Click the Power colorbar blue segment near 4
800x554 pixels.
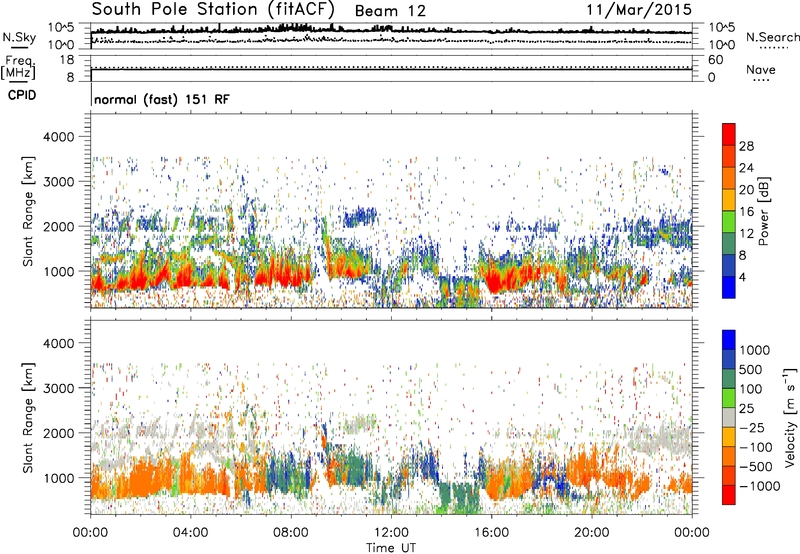[x=729, y=287]
